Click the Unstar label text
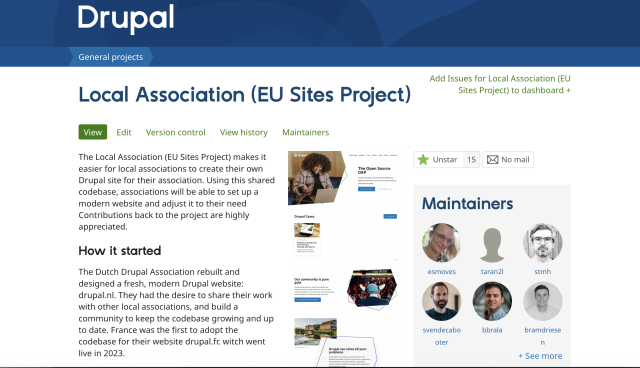 click(445, 160)
